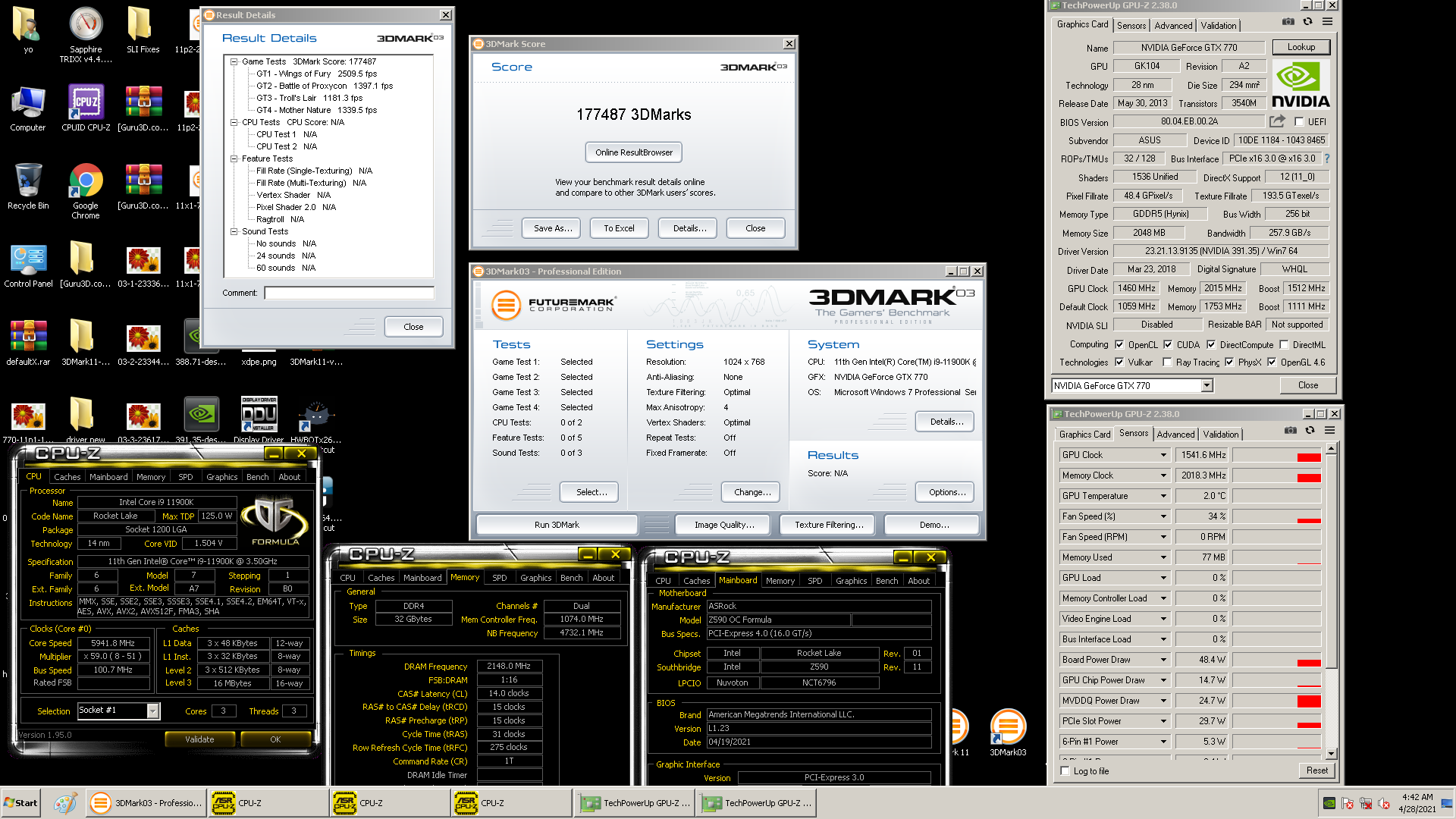
Task: Click the Comment input field
Action: pyautogui.click(x=349, y=293)
